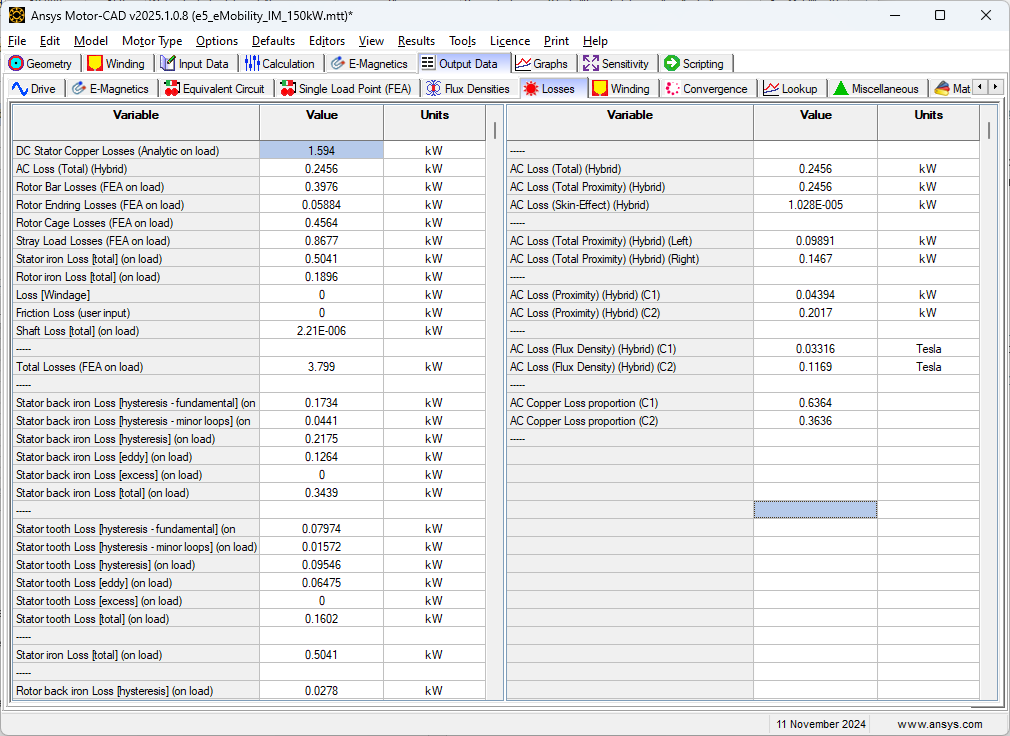Select Stator back iron Loss [total] (on load) row
This screenshot has height=736, width=1010.
249,493
